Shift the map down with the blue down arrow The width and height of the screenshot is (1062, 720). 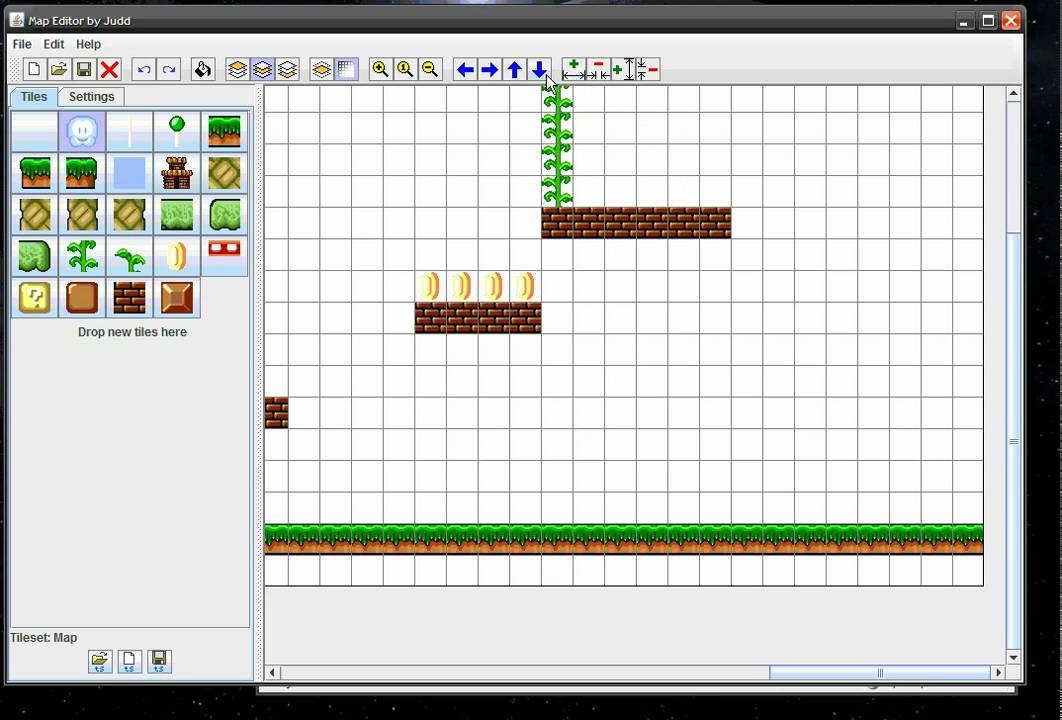click(539, 69)
